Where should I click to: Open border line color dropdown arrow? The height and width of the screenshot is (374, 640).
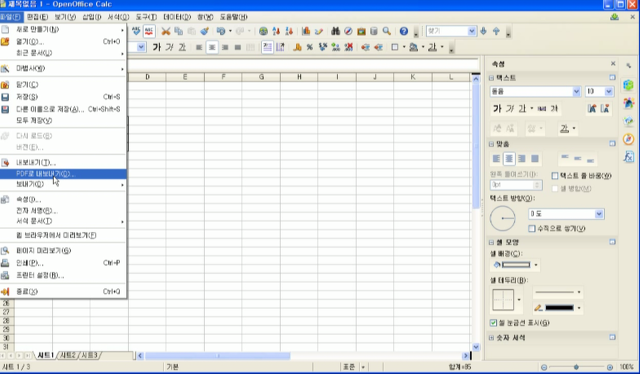579,308
